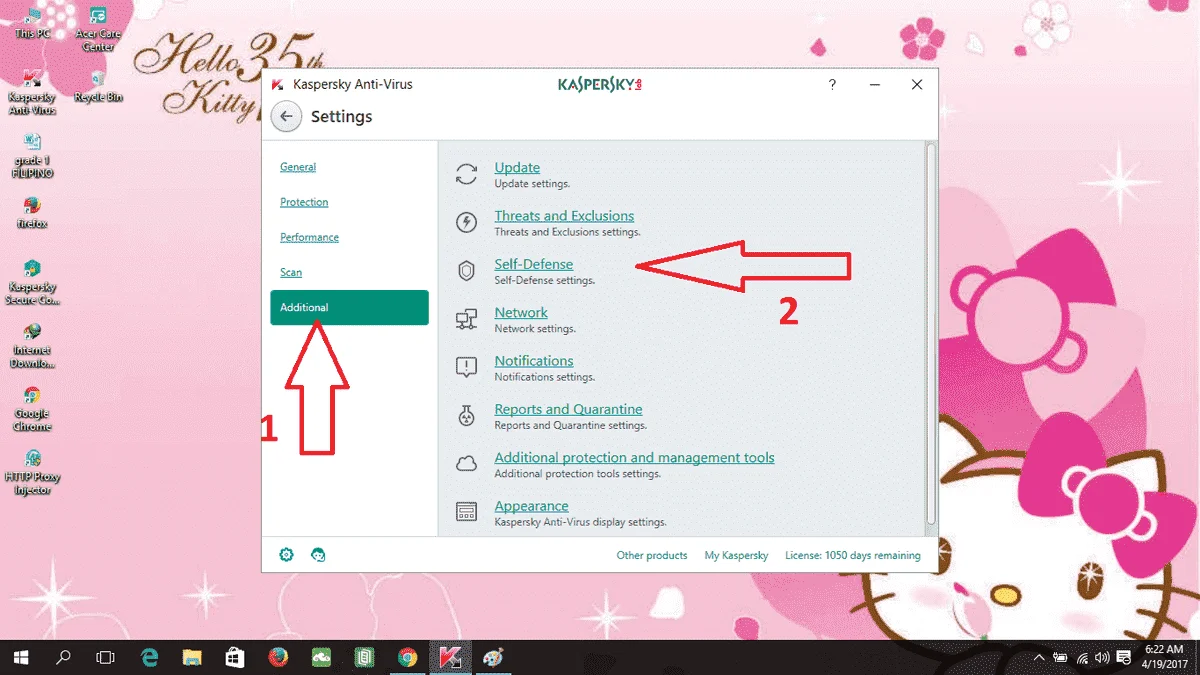
Task: Switch to the Scan settings tab
Action: tap(291, 272)
